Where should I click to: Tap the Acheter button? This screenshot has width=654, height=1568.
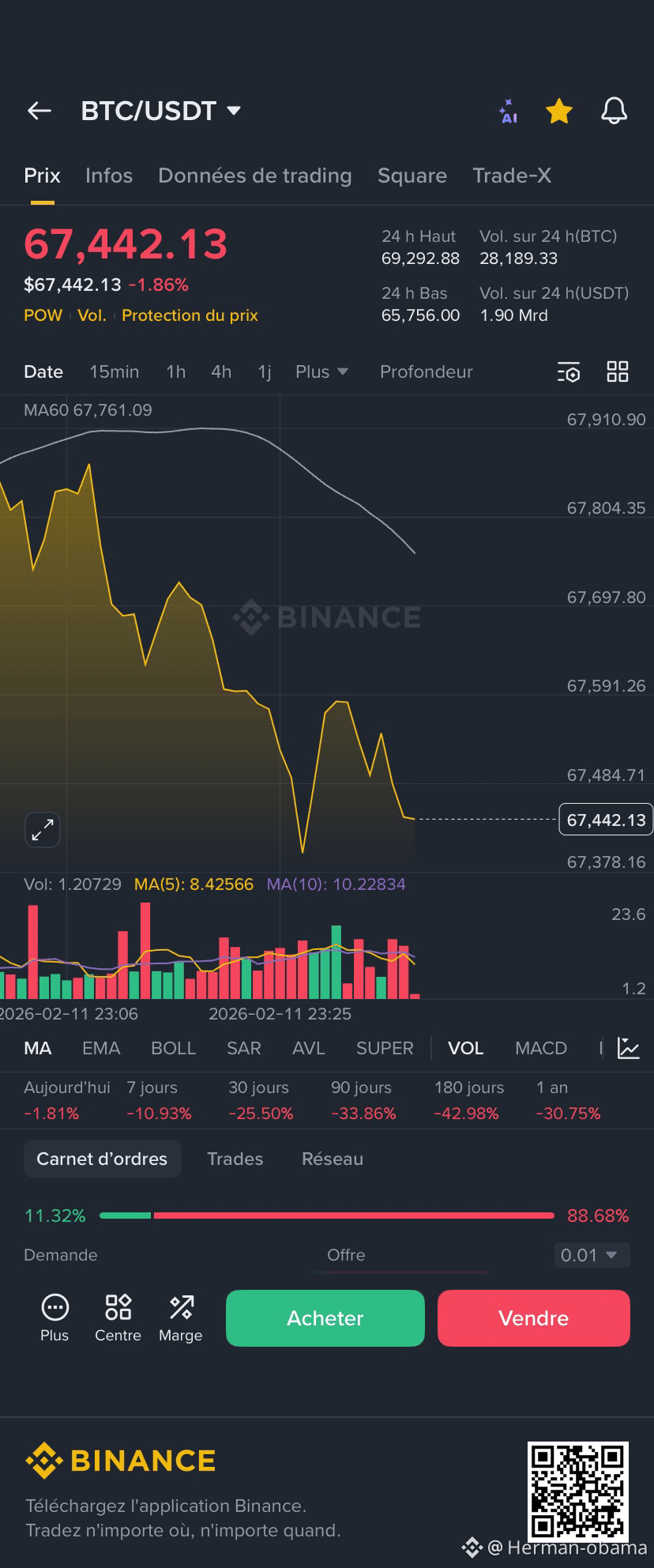pos(325,1318)
